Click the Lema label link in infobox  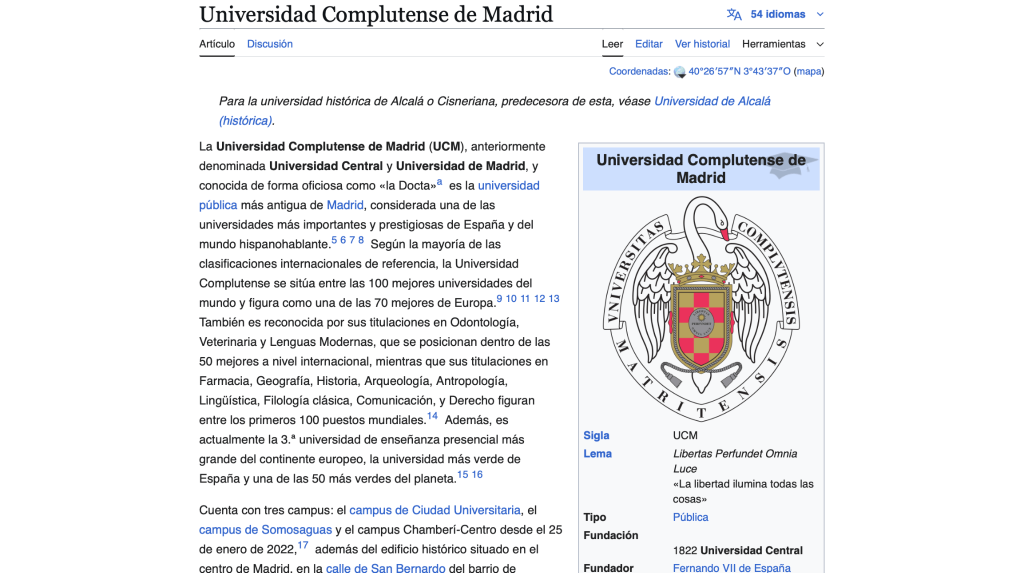[x=598, y=453]
